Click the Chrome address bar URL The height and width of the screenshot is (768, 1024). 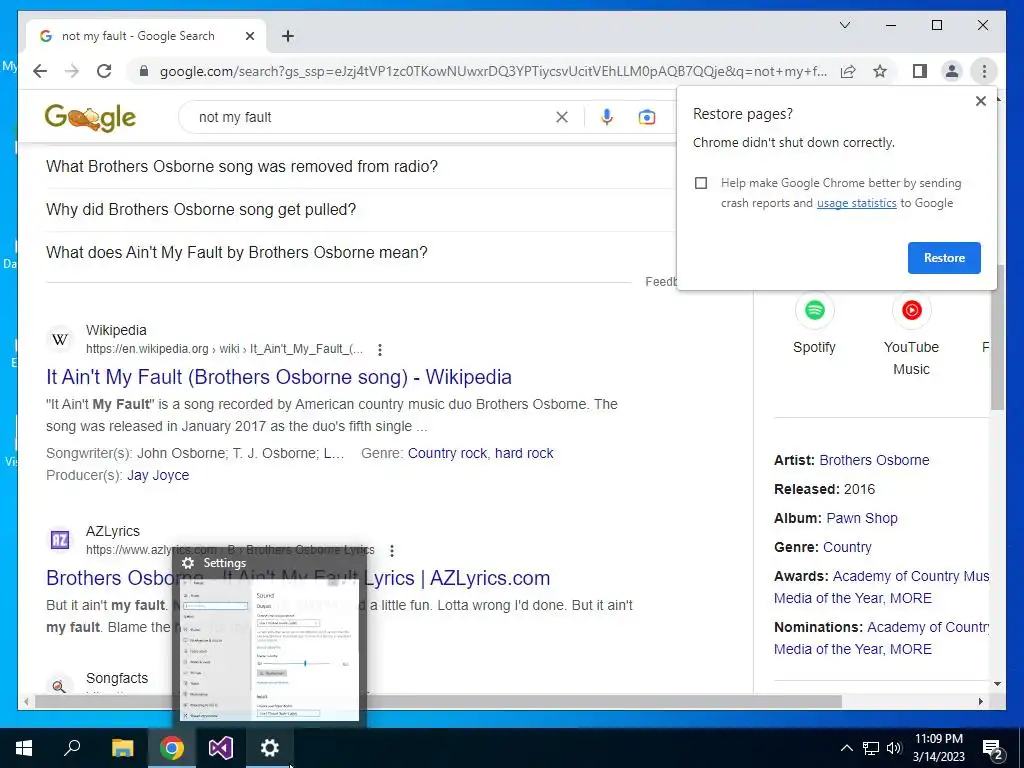493,71
